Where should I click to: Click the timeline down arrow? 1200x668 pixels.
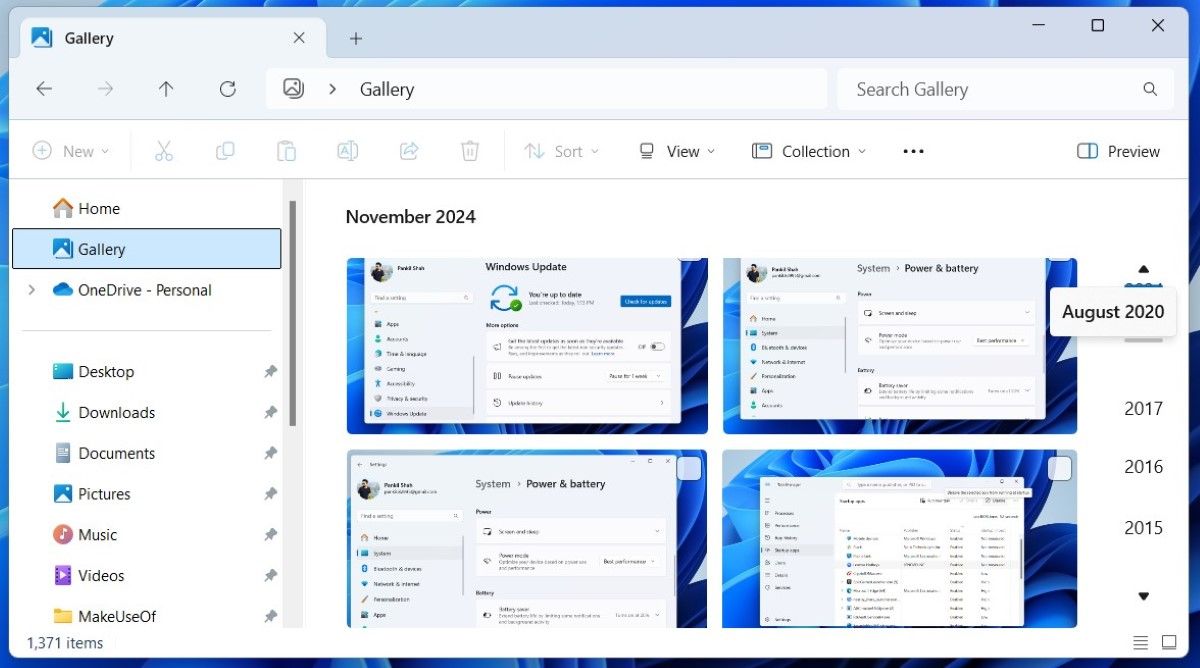pyautogui.click(x=1144, y=597)
